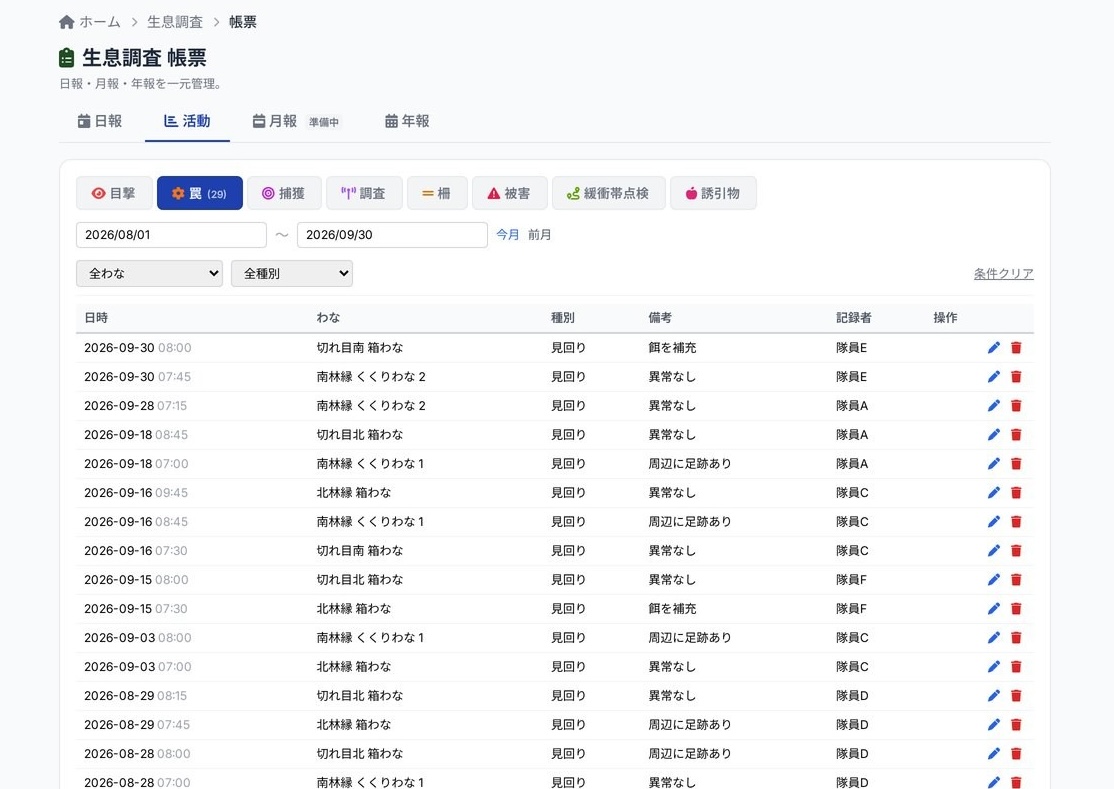Image resolution: width=1114 pixels, height=789 pixels.
Task: Edit the 2026-08-28 08:00 record
Action: [993, 753]
